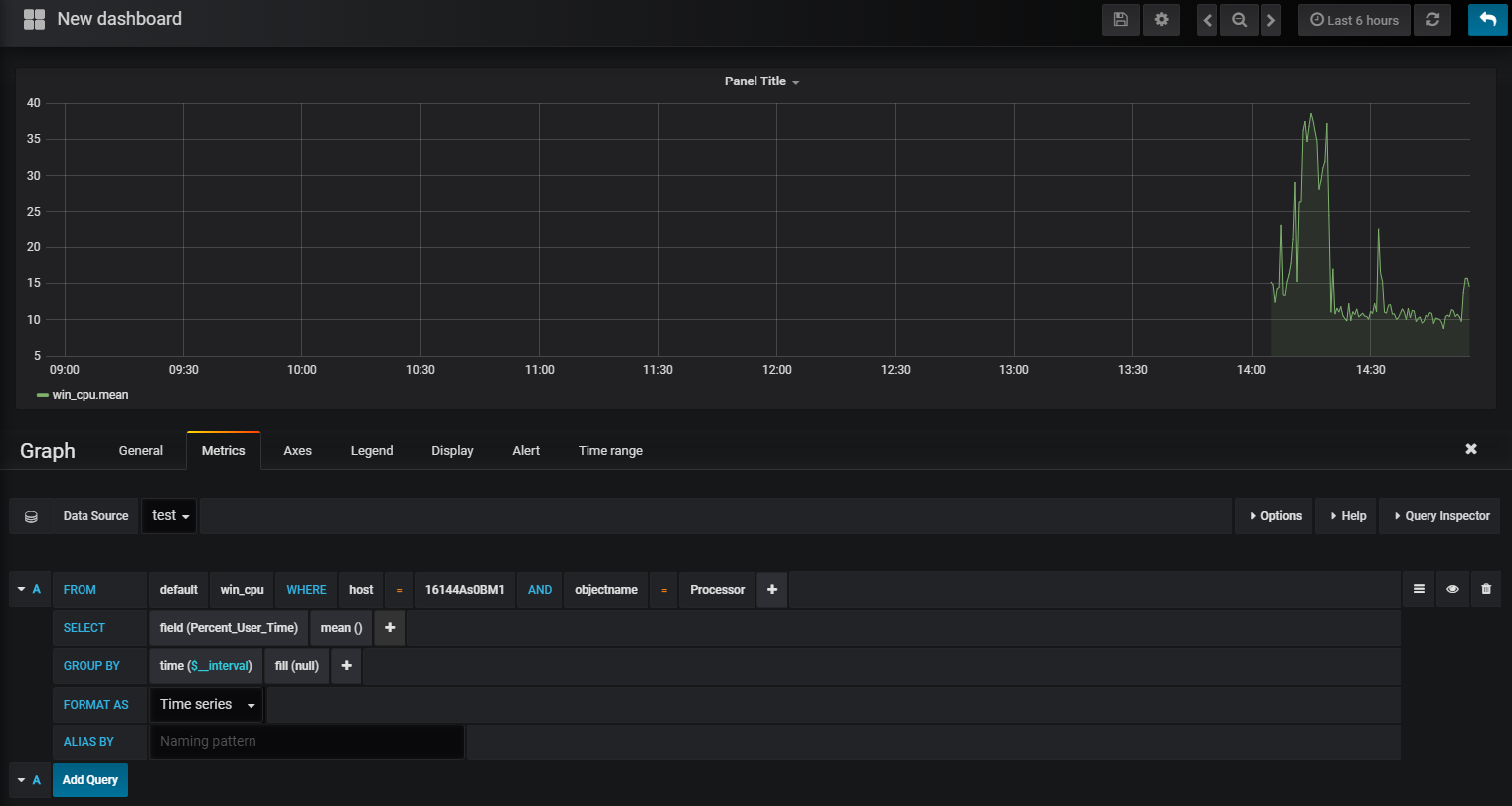Shift time range backward with left arrow
The width and height of the screenshot is (1512, 806).
click(1207, 20)
